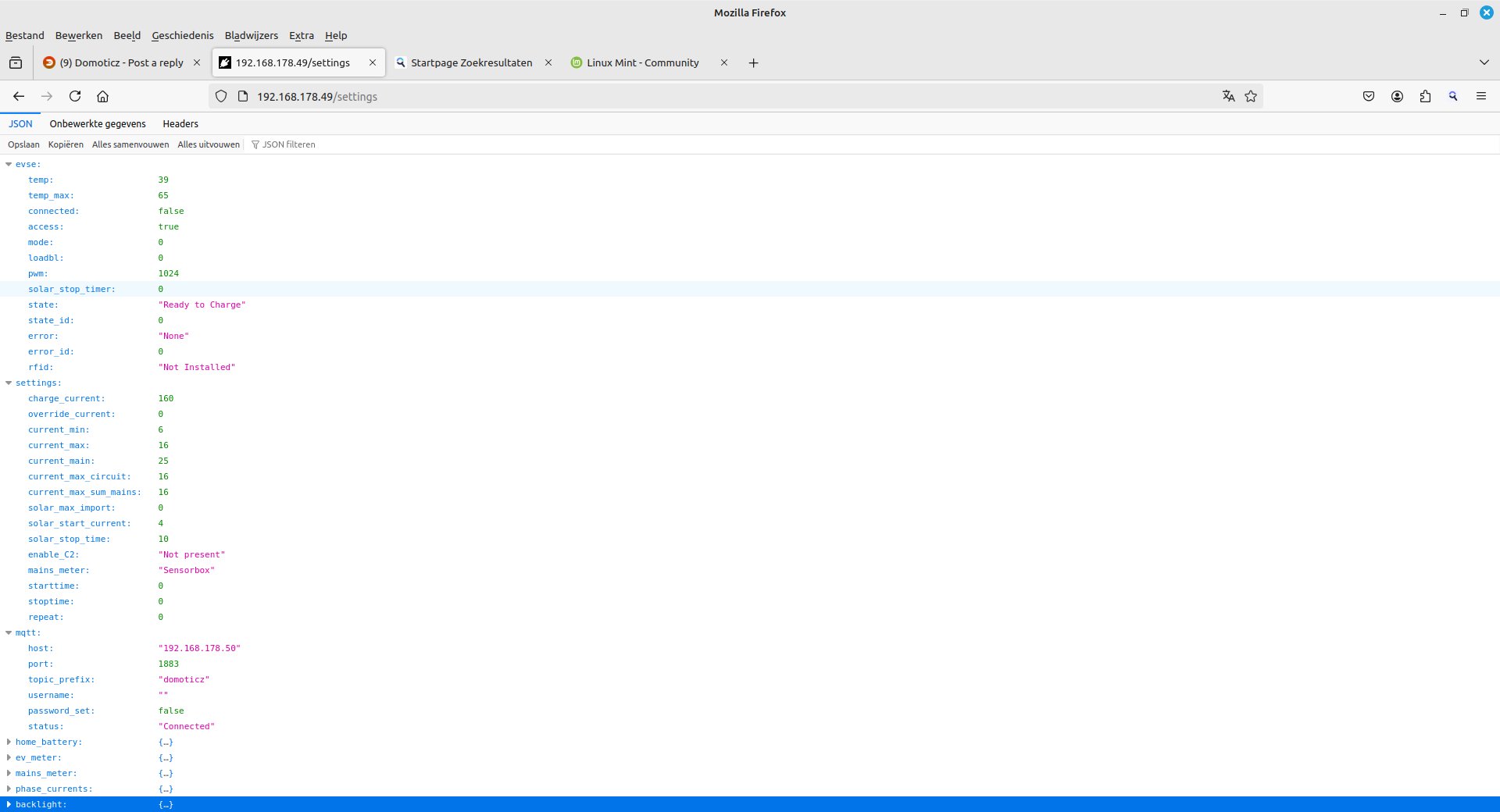This screenshot has height=812, width=1500.
Task: Close the Linux Mint Community tab
Action: tap(724, 62)
